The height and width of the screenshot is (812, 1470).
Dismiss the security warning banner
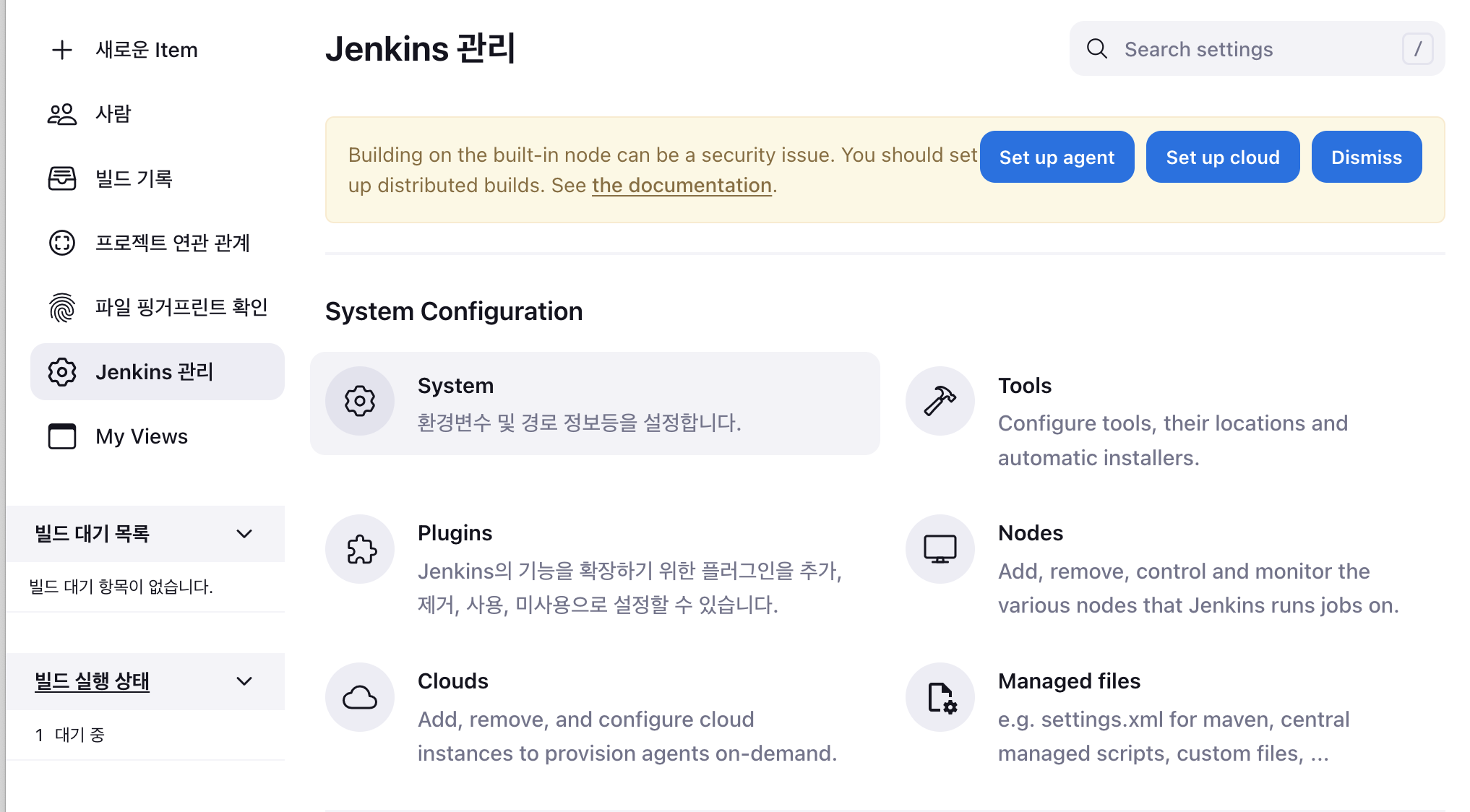(1366, 157)
